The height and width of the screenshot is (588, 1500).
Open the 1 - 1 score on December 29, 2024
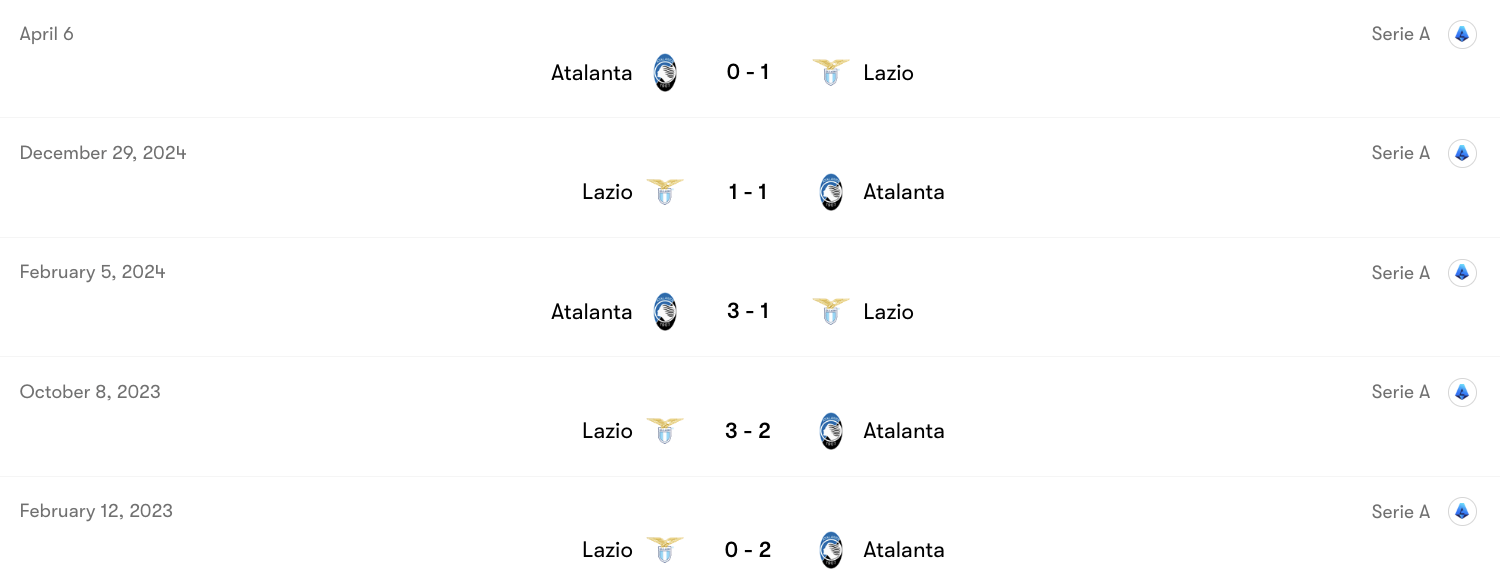747,192
